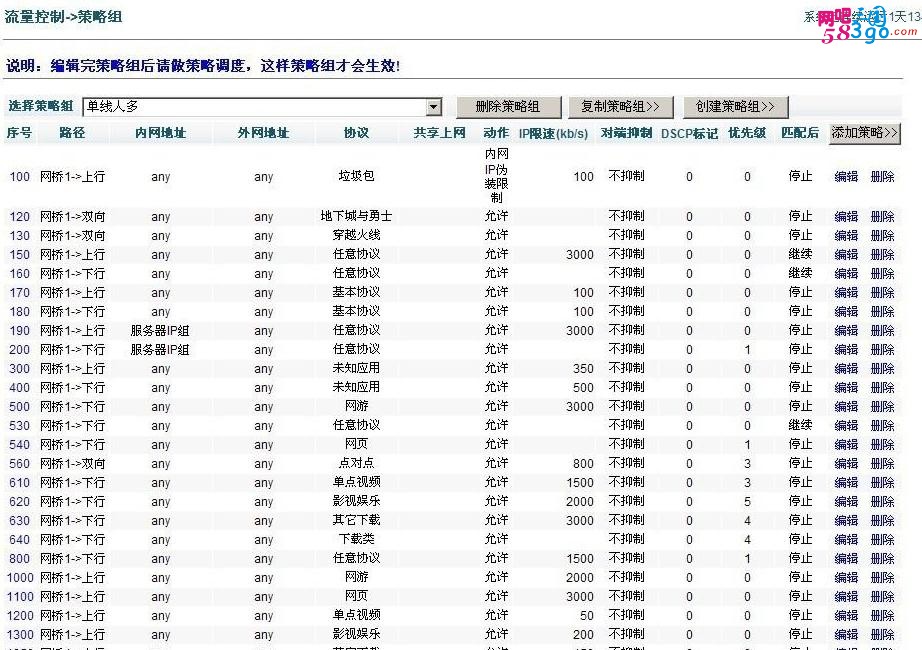Click the 创建策略组>> button
Screen dimensions: 922x650
pos(735,106)
